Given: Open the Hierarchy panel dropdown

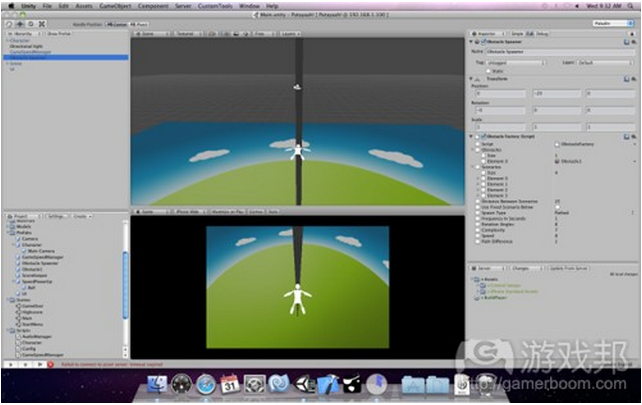Looking at the screenshot, I should point(23,34).
